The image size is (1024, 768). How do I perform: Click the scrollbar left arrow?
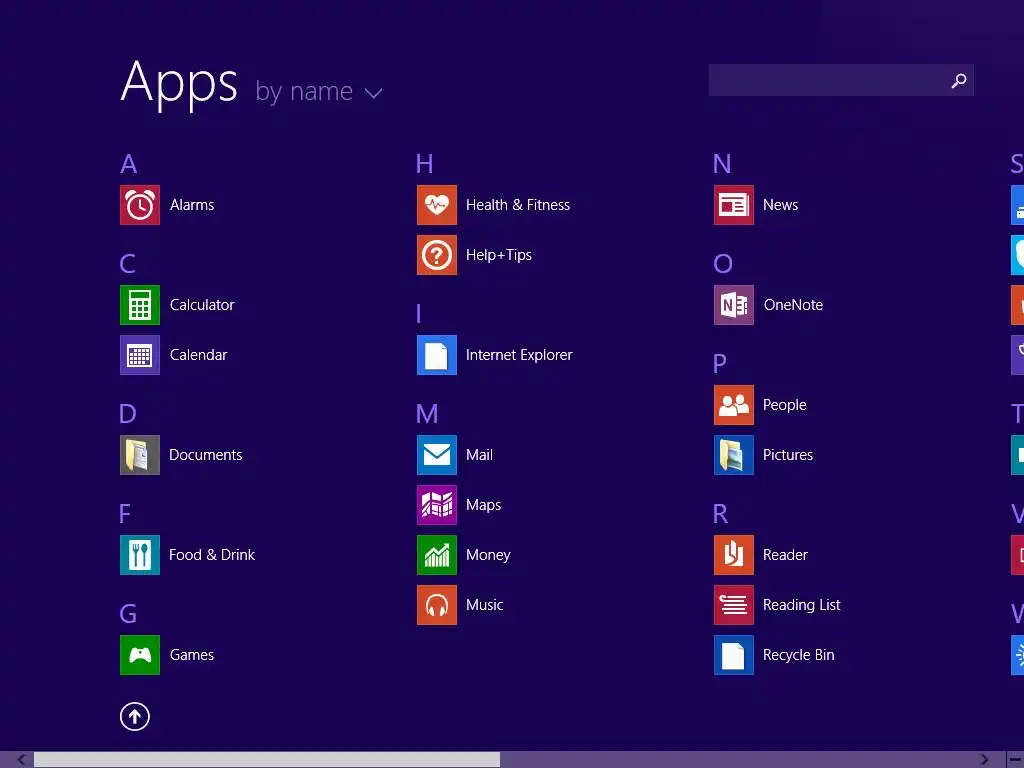(x=21, y=760)
